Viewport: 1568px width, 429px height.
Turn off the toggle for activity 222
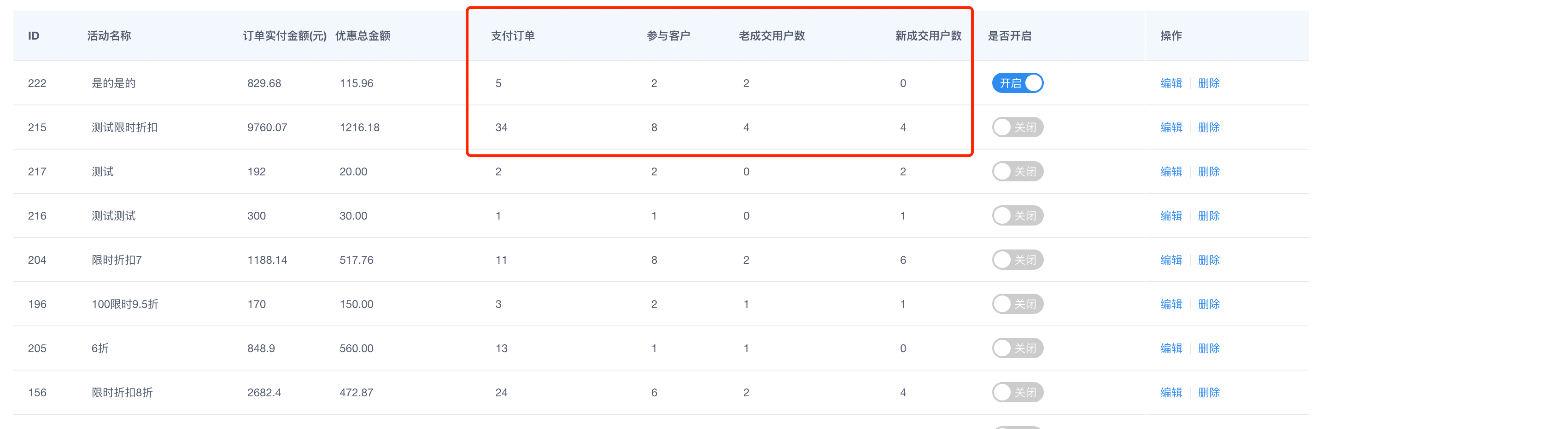(1017, 83)
